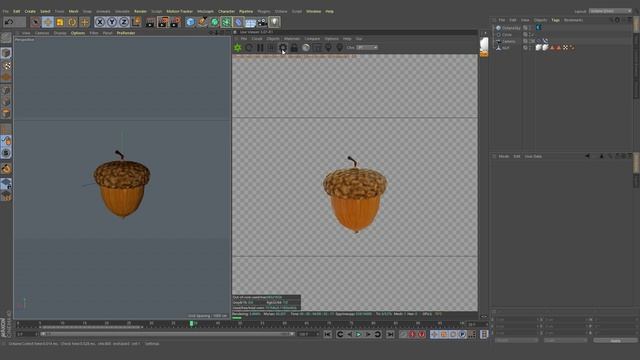Toggle render region icon in Live Viewer
640x360 pixels.
pos(317,48)
